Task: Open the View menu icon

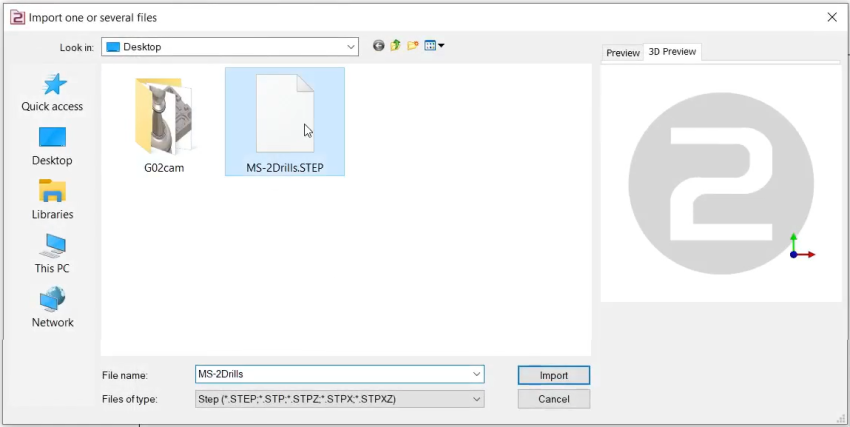Action: coord(434,46)
